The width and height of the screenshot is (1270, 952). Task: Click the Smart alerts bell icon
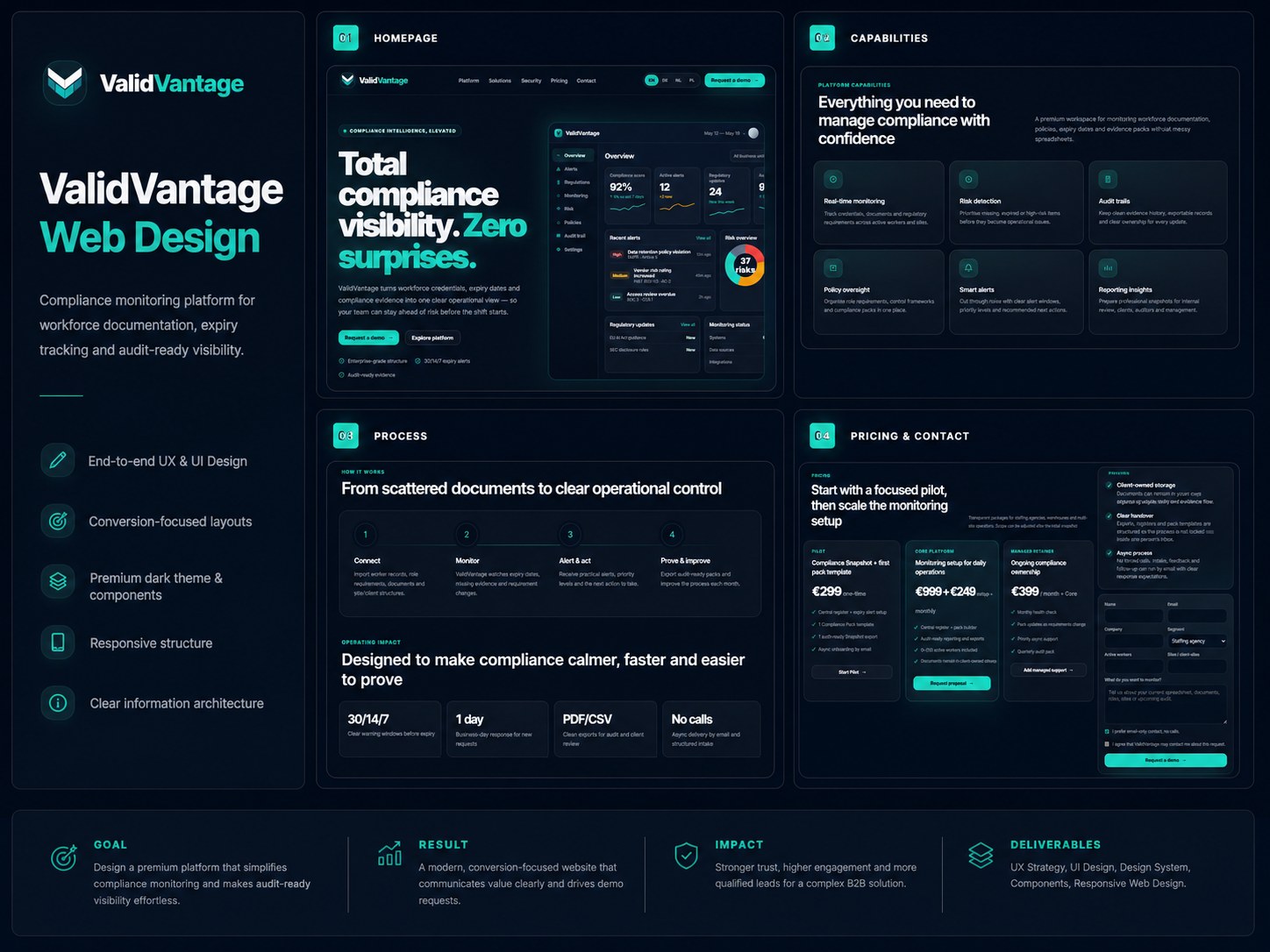(968, 267)
